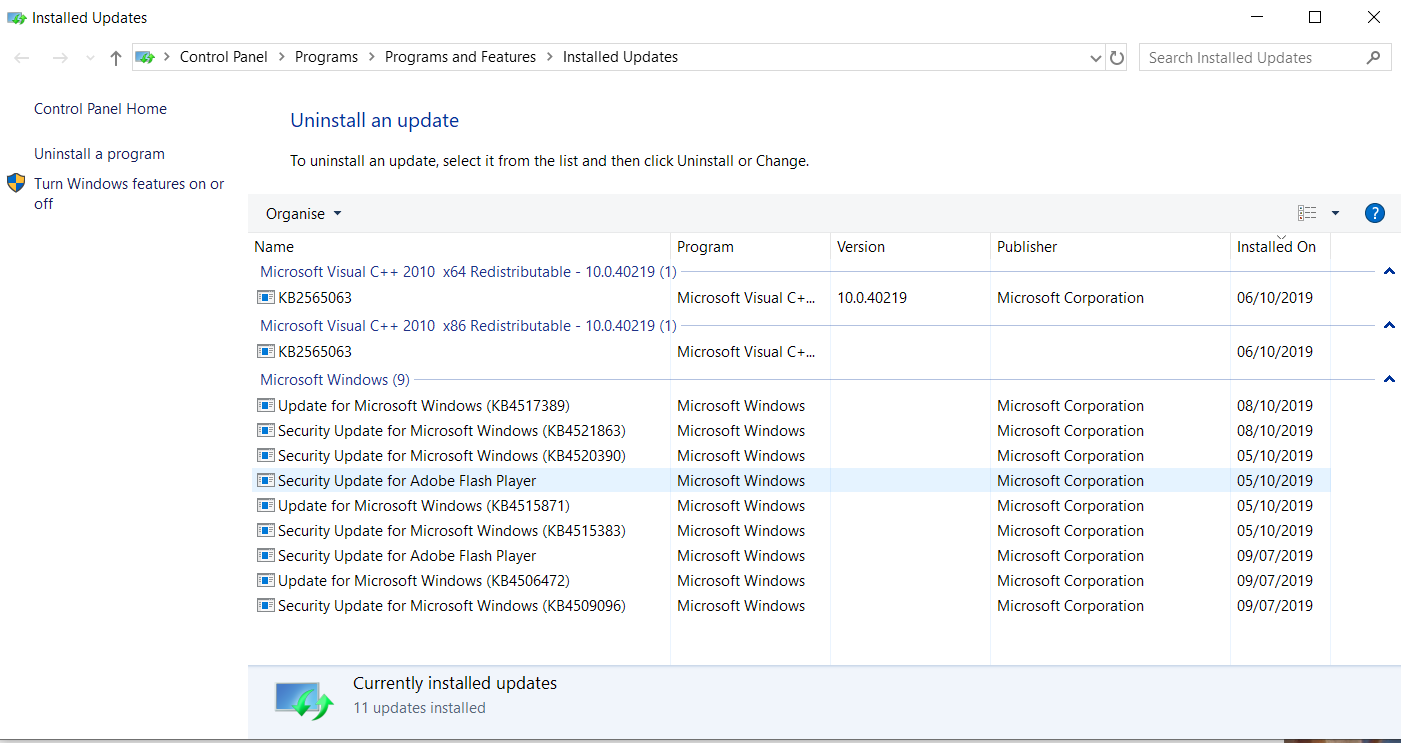Go up one level with Up arrow
Viewport: 1401px width, 743px height.
(x=116, y=58)
